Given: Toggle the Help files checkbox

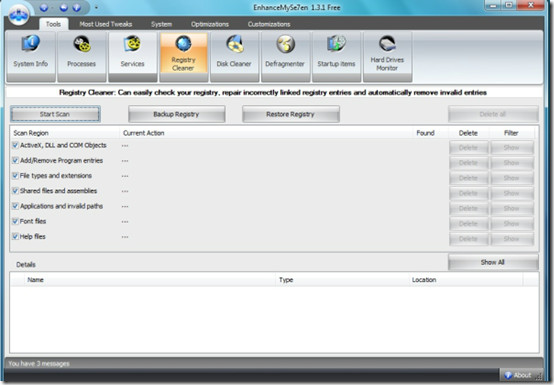Looking at the screenshot, I should click(x=15, y=236).
